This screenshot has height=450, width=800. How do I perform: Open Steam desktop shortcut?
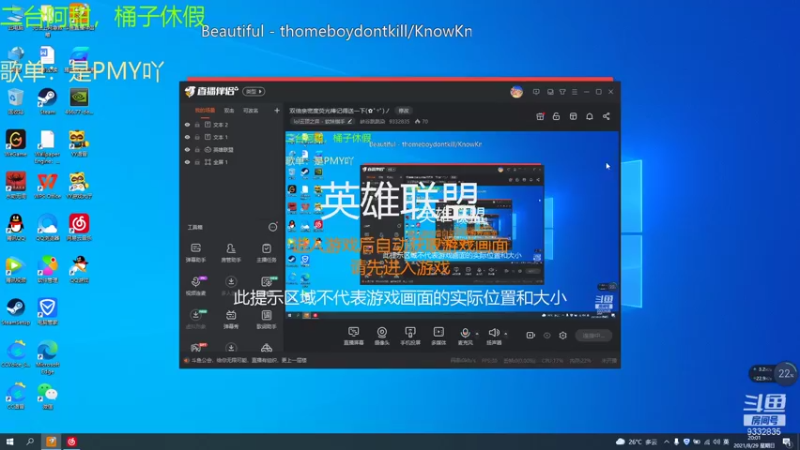click(47, 101)
